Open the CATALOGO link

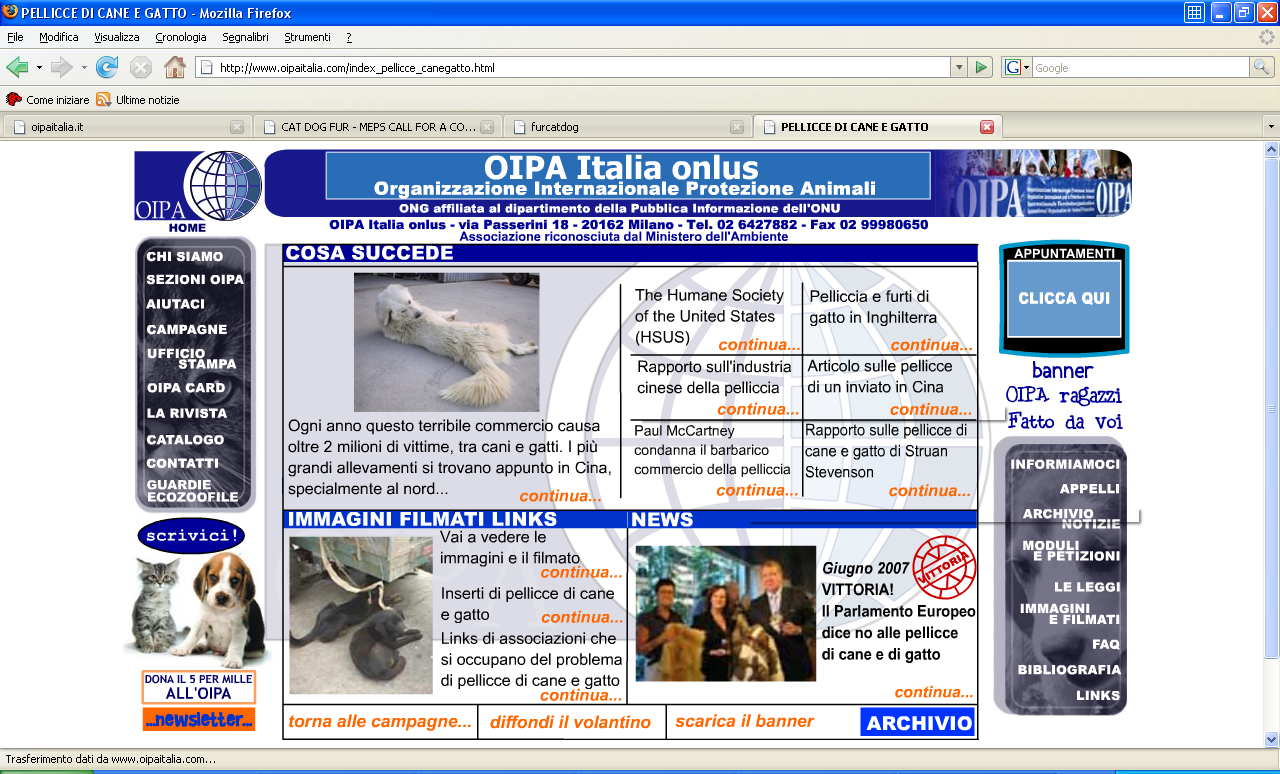[185, 440]
